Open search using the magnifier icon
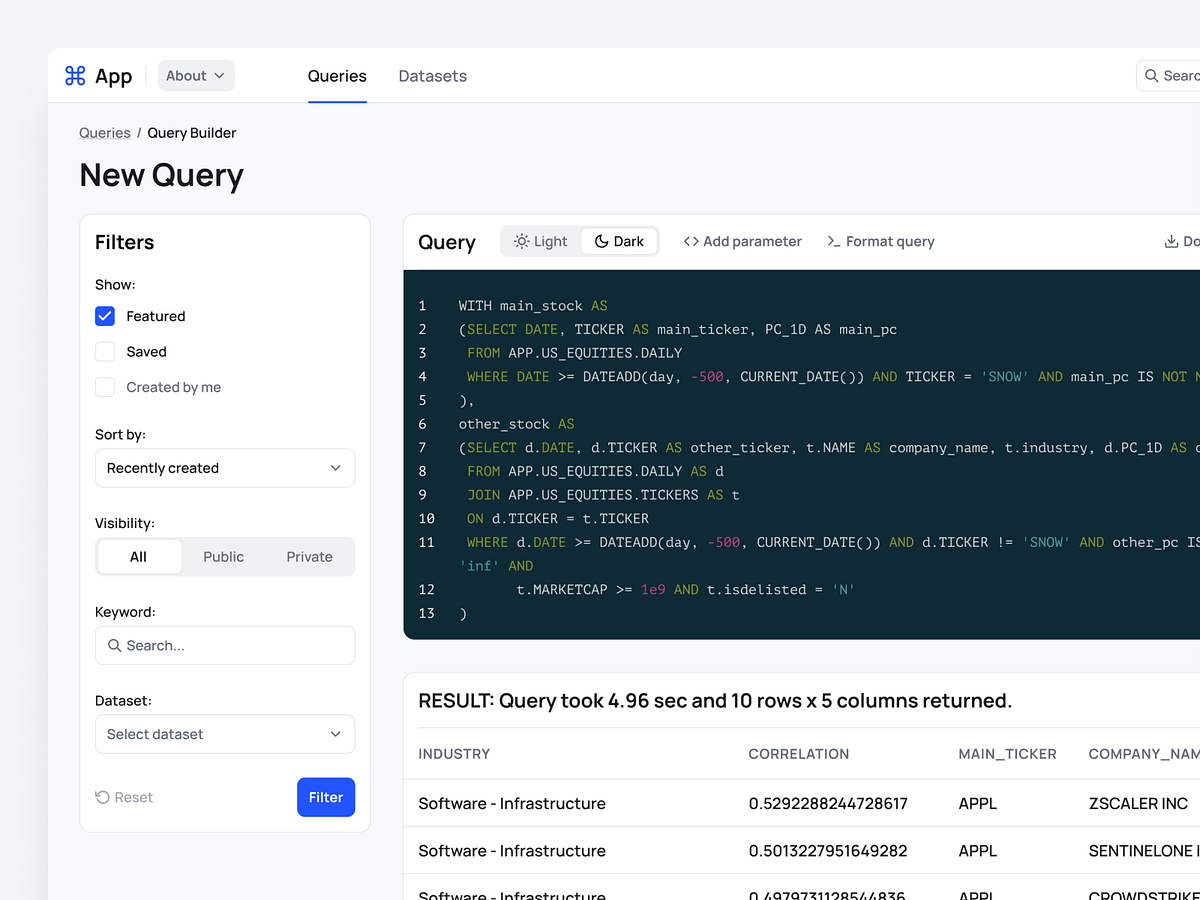Screen dimensions: 1200x900 (1151, 75)
